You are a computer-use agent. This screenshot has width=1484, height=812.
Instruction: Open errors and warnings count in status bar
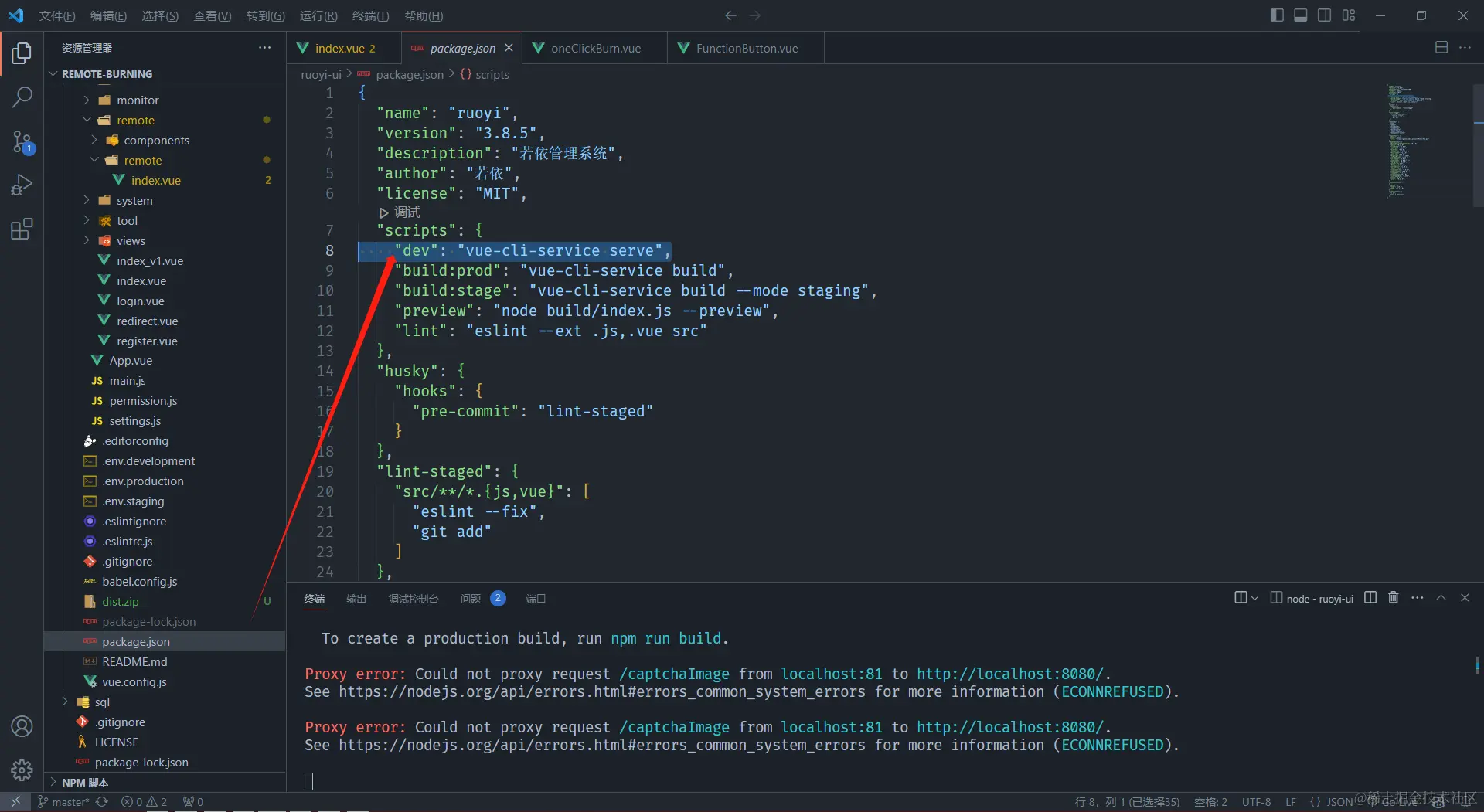(145, 802)
